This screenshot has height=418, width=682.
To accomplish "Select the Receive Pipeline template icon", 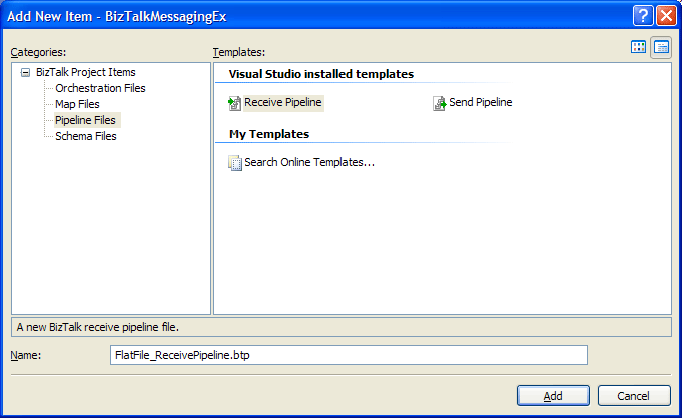I will click(x=235, y=103).
